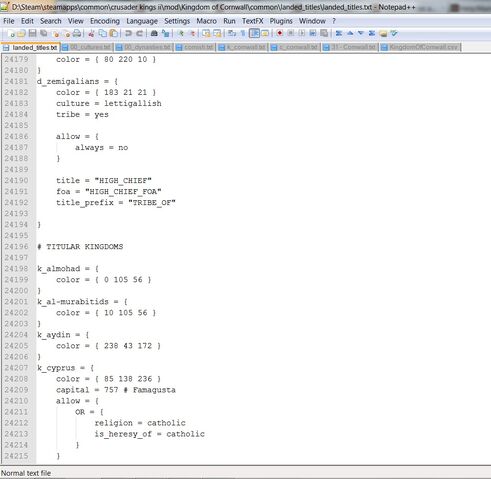Switch to the cornish.txt tab

point(195,47)
